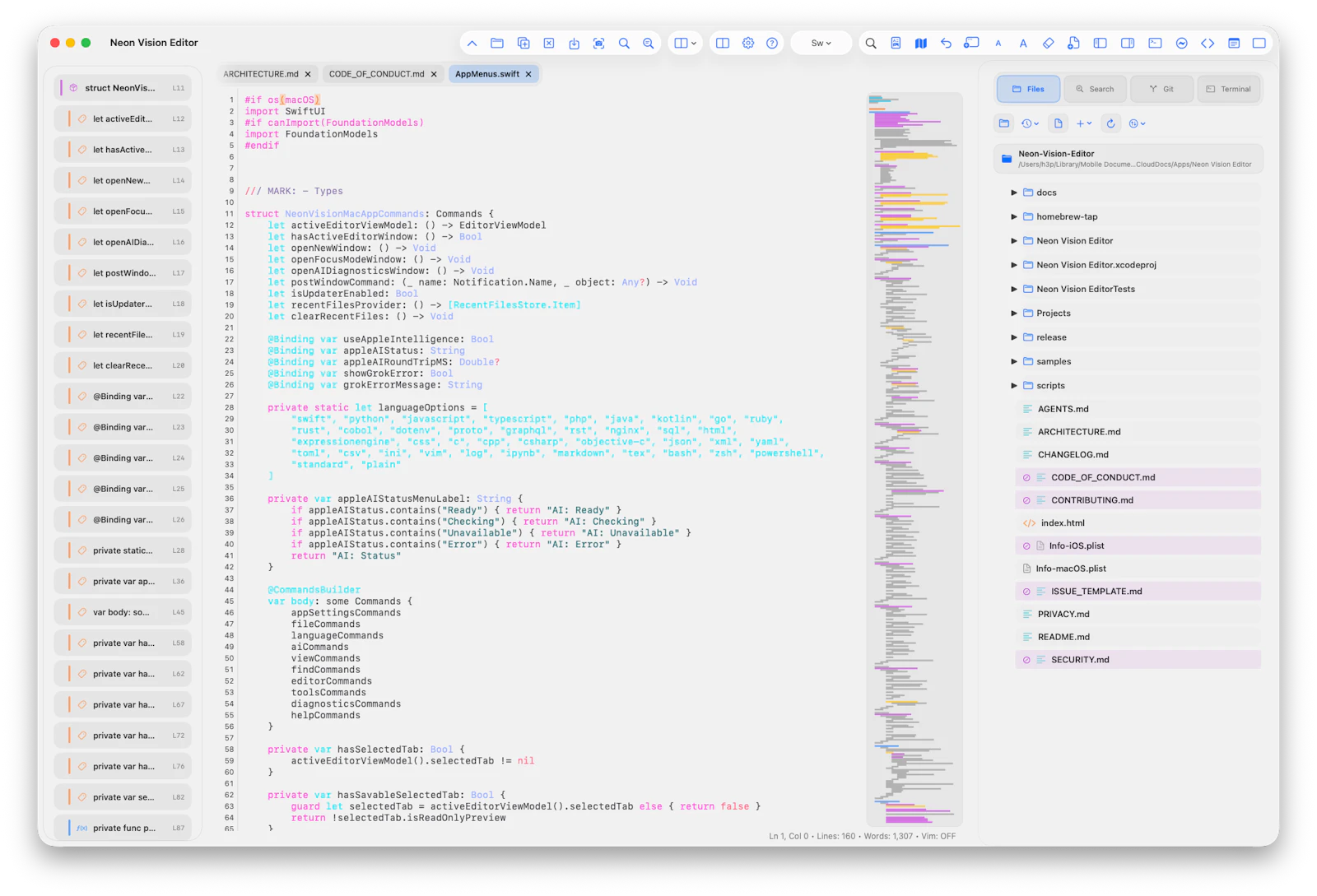1317x896 pixels.
Task: Select the Git panel tab
Action: 1161,89
